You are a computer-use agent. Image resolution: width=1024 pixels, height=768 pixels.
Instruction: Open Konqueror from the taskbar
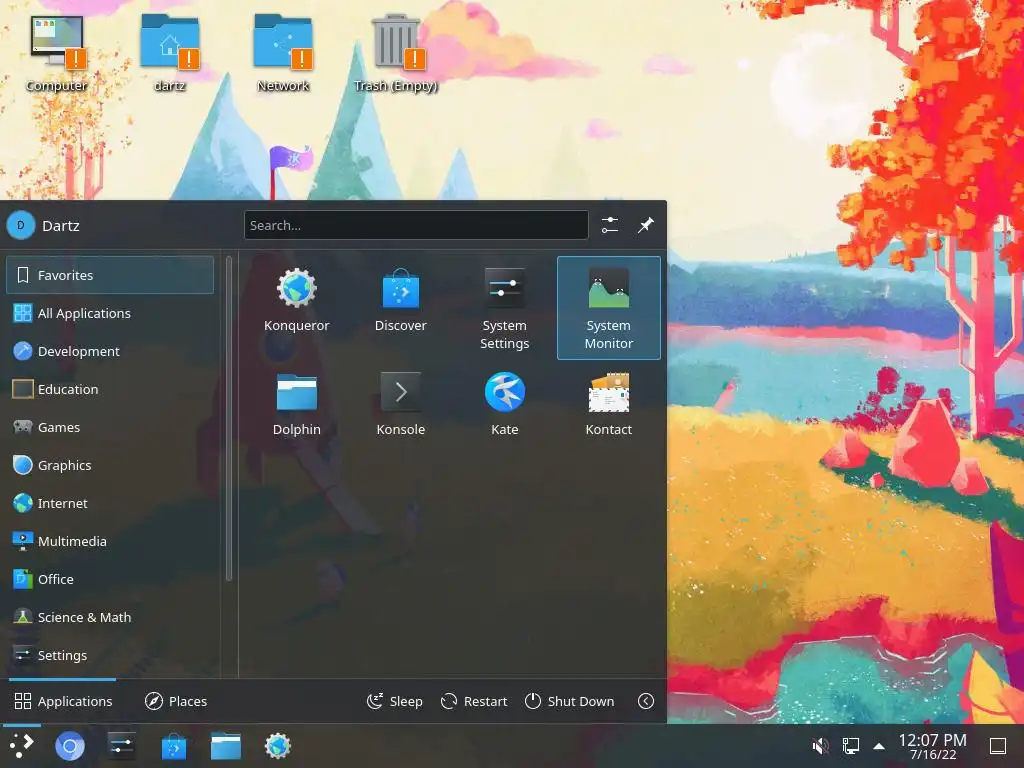pos(278,746)
